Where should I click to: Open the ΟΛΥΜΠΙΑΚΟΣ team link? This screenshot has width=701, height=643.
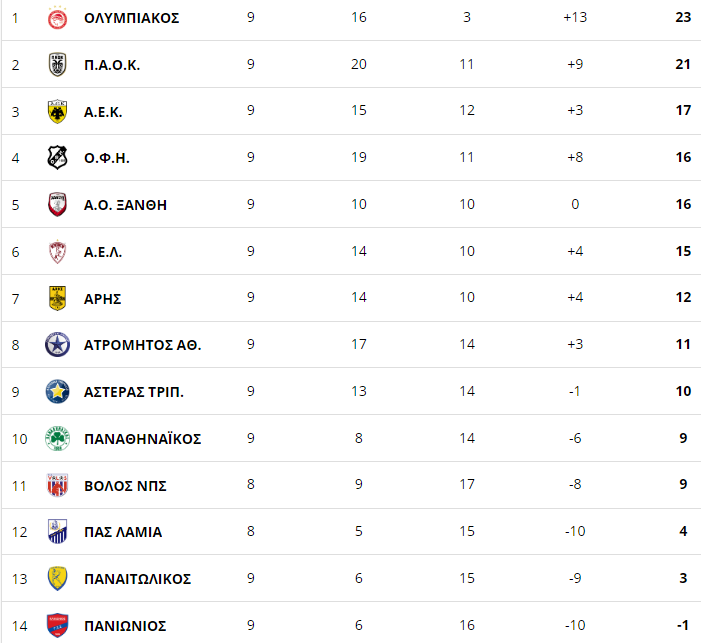[x=131, y=18]
